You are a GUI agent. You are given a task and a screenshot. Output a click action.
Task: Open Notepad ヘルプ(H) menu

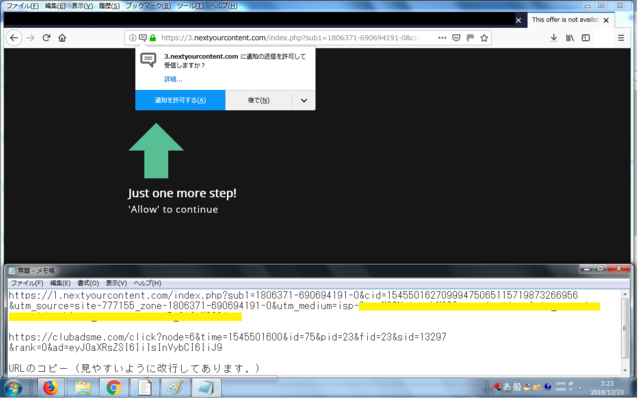(147, 283)
